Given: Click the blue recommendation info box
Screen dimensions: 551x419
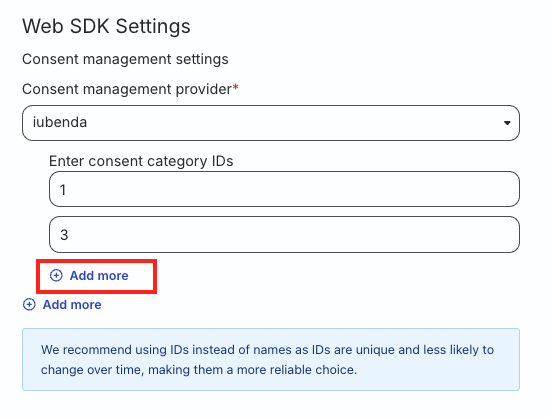Looking at the screenshot, I should coord(271,359).
